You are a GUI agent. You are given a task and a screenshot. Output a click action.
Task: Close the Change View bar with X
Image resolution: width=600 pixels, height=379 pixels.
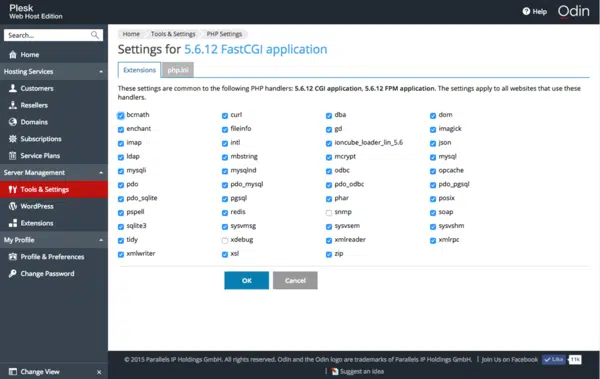(99, 372)
